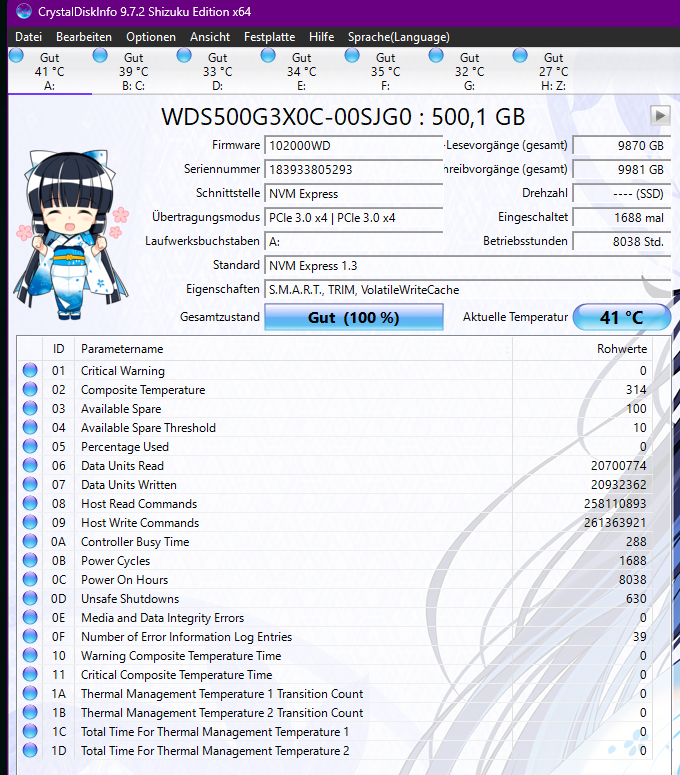The image size is (680, 775).
Task: Click the 41 °C current temperature button
Action: (x=622, y=317)
